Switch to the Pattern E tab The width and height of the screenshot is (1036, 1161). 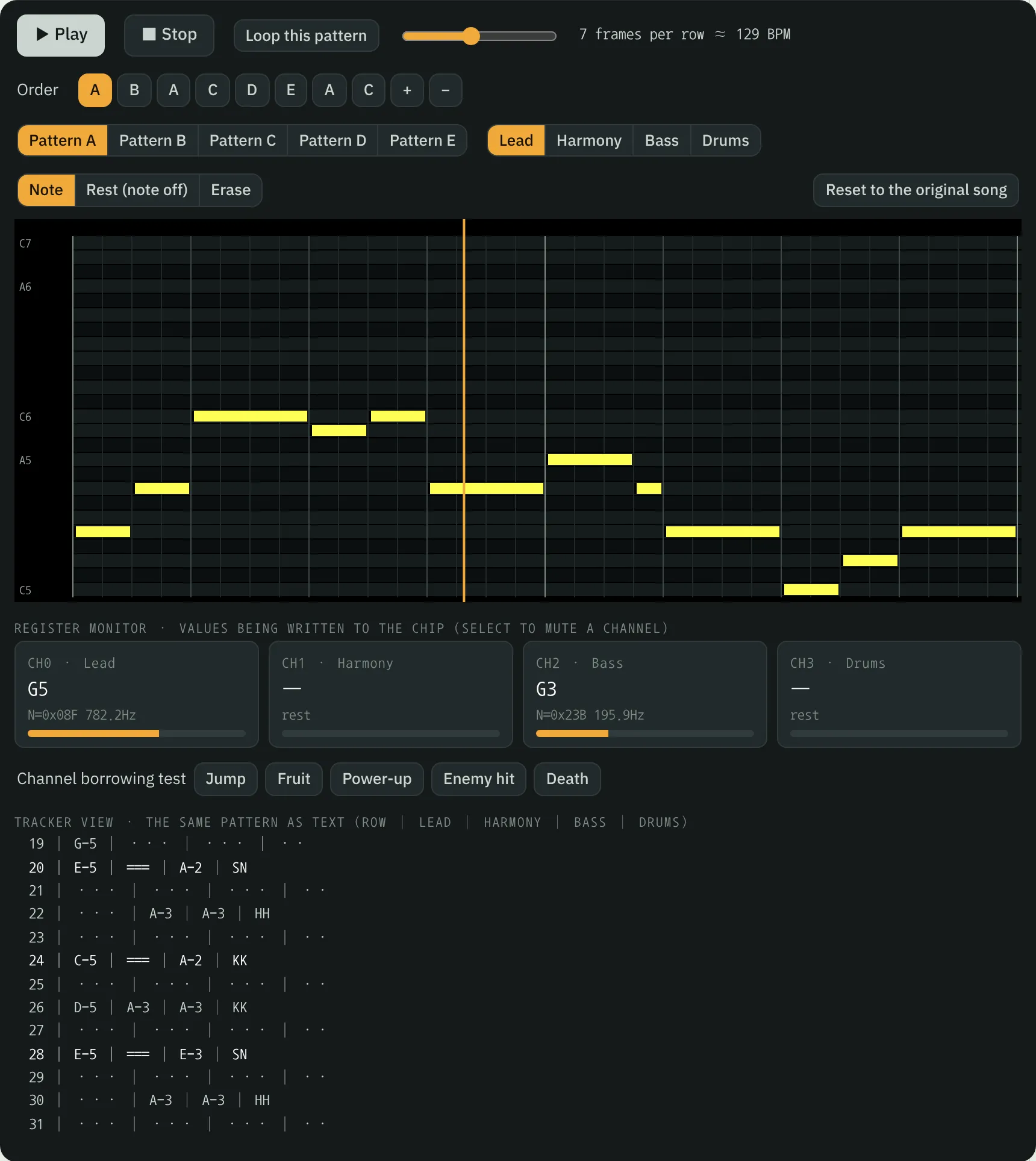pyautogui.click(x=422, y=140)
